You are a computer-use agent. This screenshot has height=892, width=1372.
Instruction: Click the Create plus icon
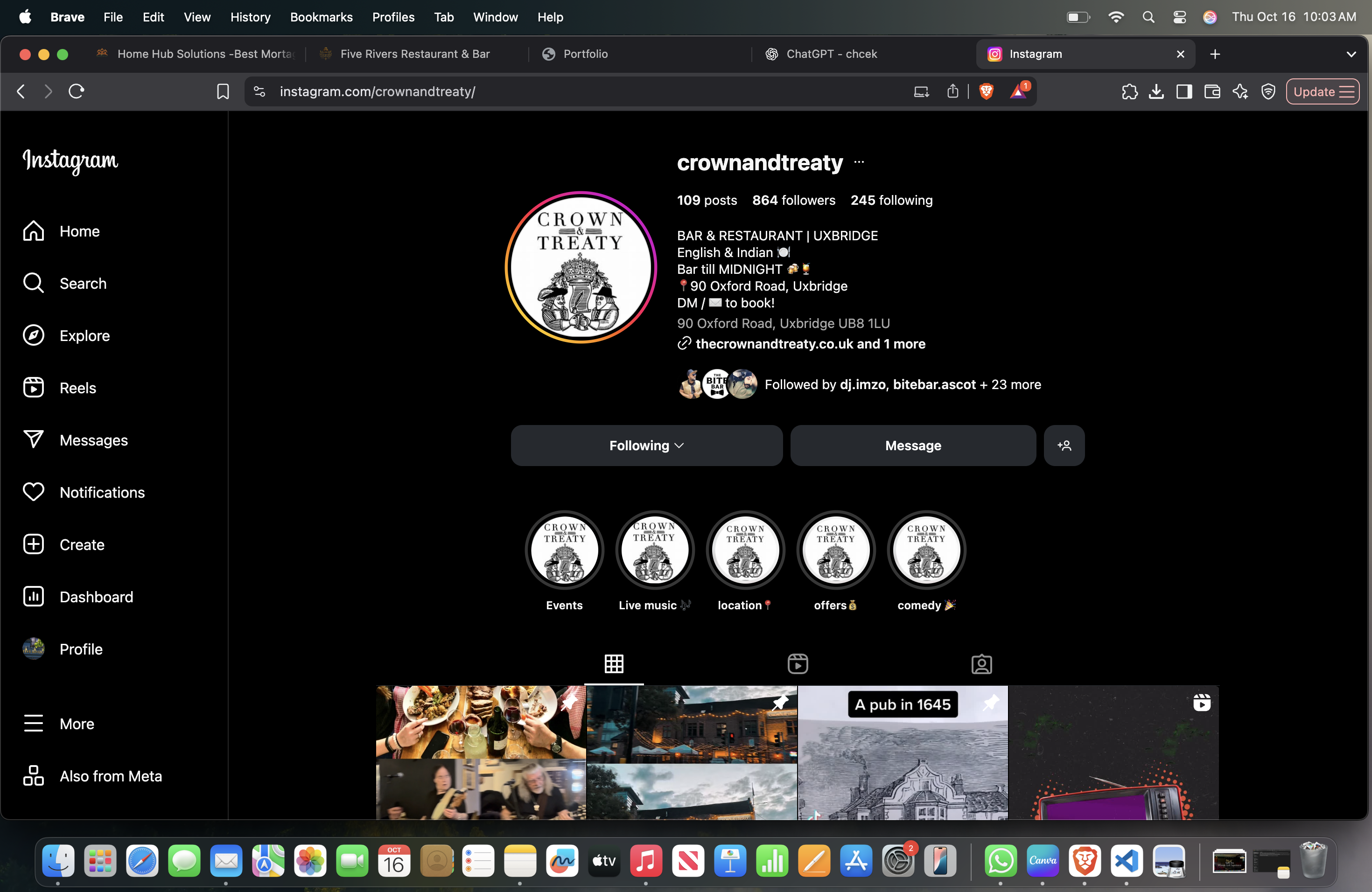click(x=34, y=544)
